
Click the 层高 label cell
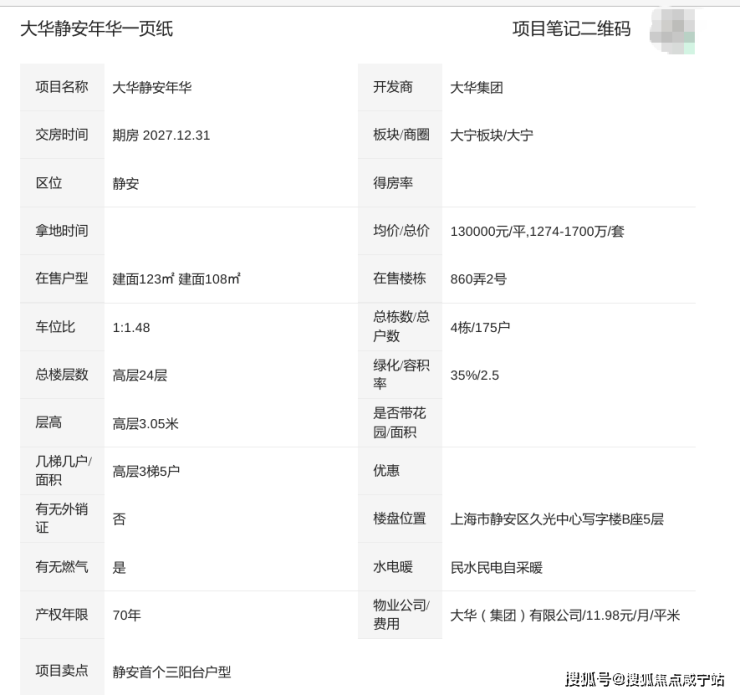(x=62, y=422)
